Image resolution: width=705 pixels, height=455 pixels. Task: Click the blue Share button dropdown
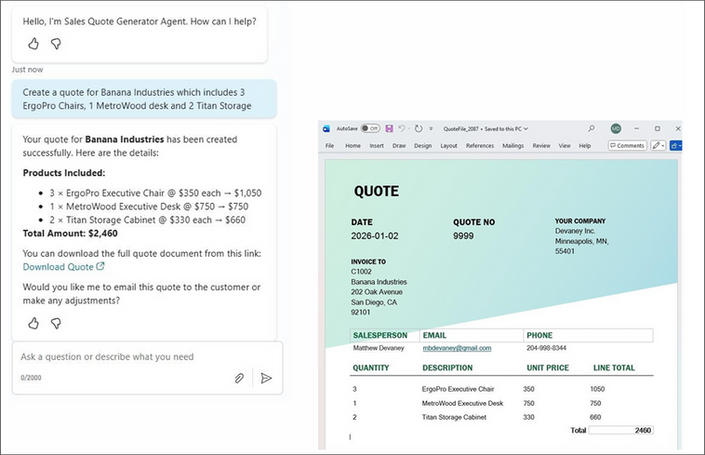676,146
